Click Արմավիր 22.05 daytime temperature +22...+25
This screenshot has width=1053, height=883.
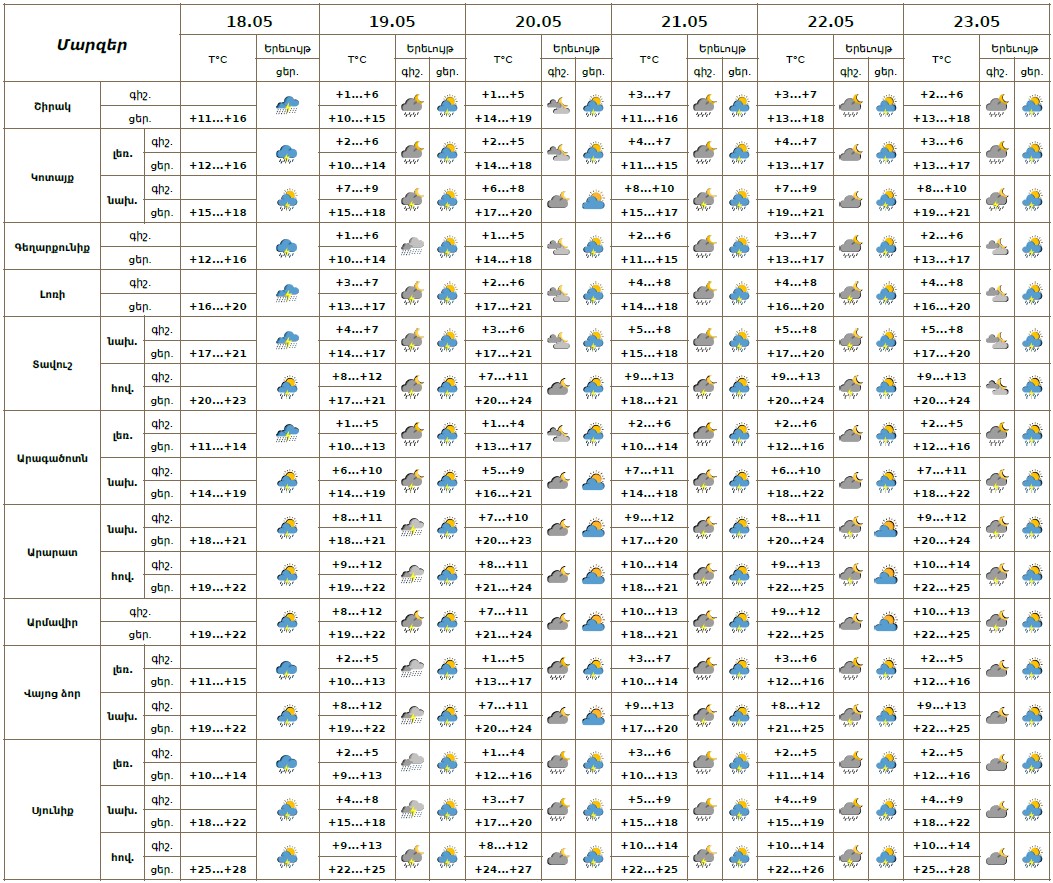pos(796,634)
